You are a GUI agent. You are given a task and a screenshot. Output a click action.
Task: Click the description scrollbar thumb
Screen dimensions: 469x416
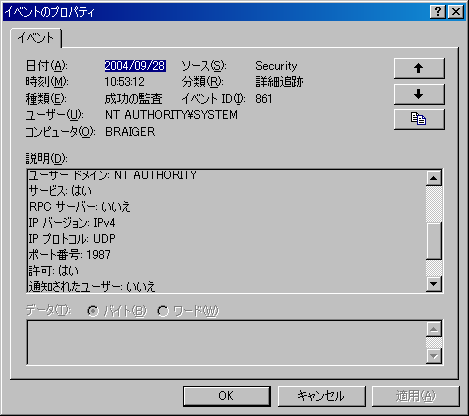(434, 241)
